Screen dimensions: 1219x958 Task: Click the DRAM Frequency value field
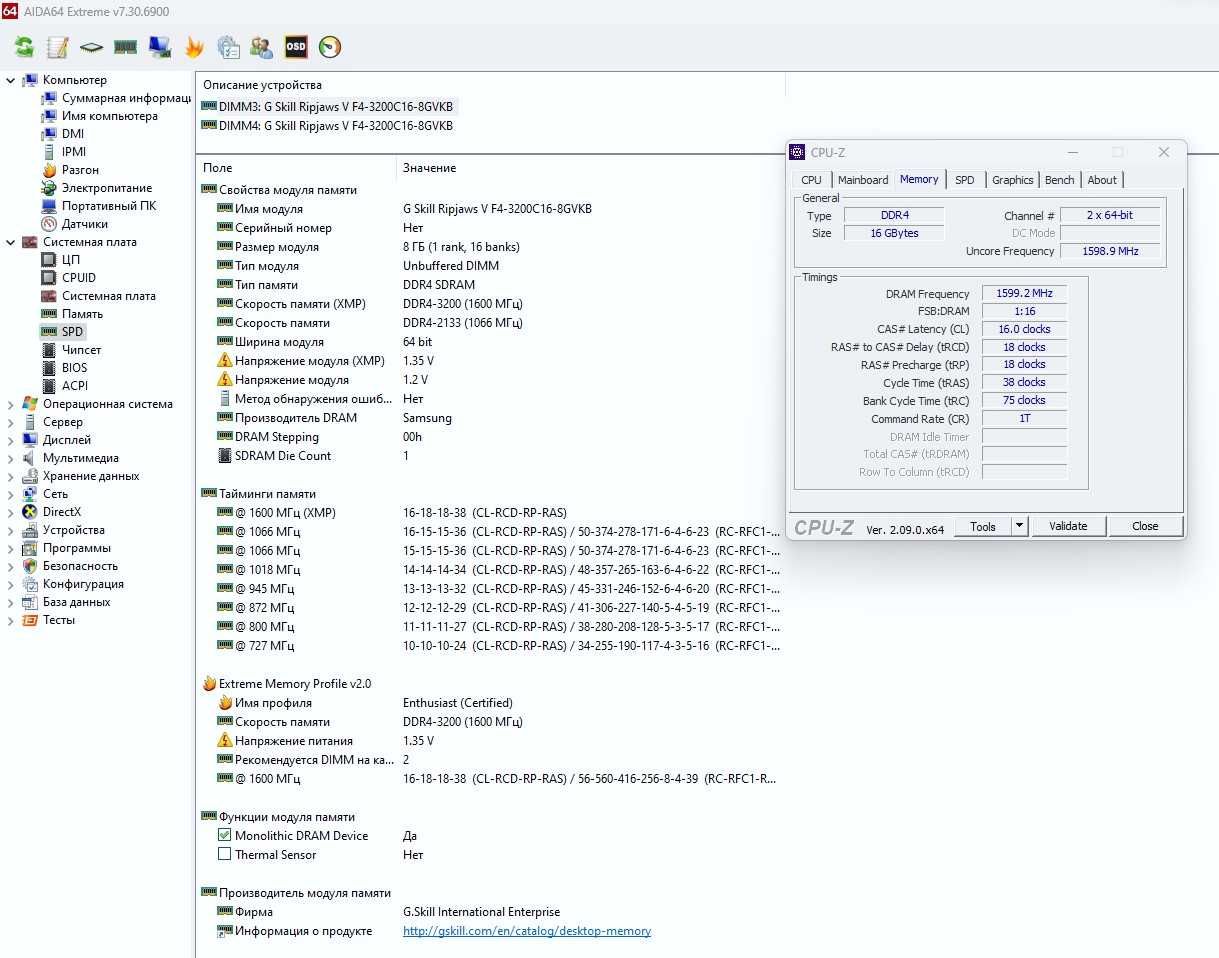(x=1024, y=294)
